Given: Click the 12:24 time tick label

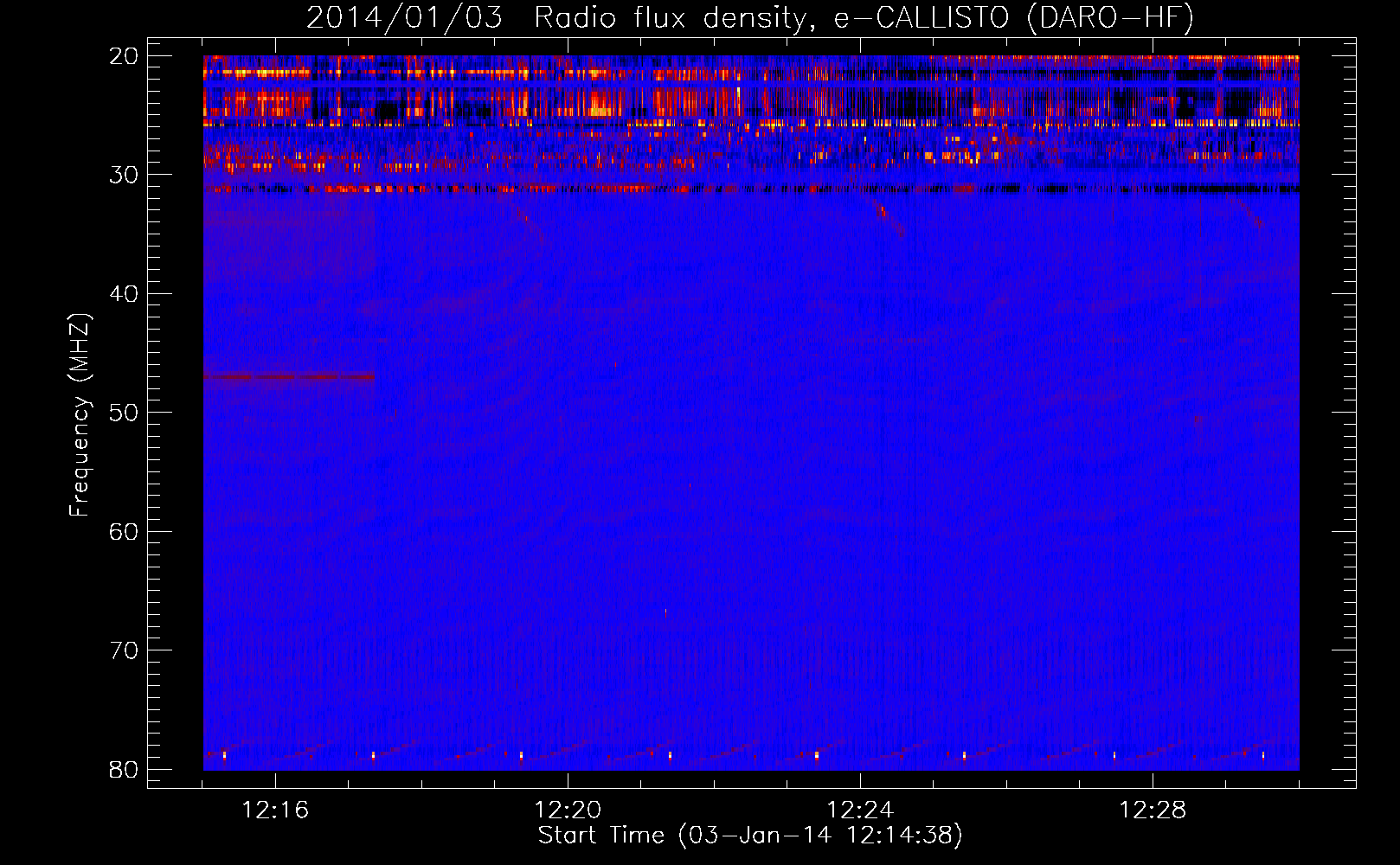Looking at the screenshot, I should coord(860,811).
